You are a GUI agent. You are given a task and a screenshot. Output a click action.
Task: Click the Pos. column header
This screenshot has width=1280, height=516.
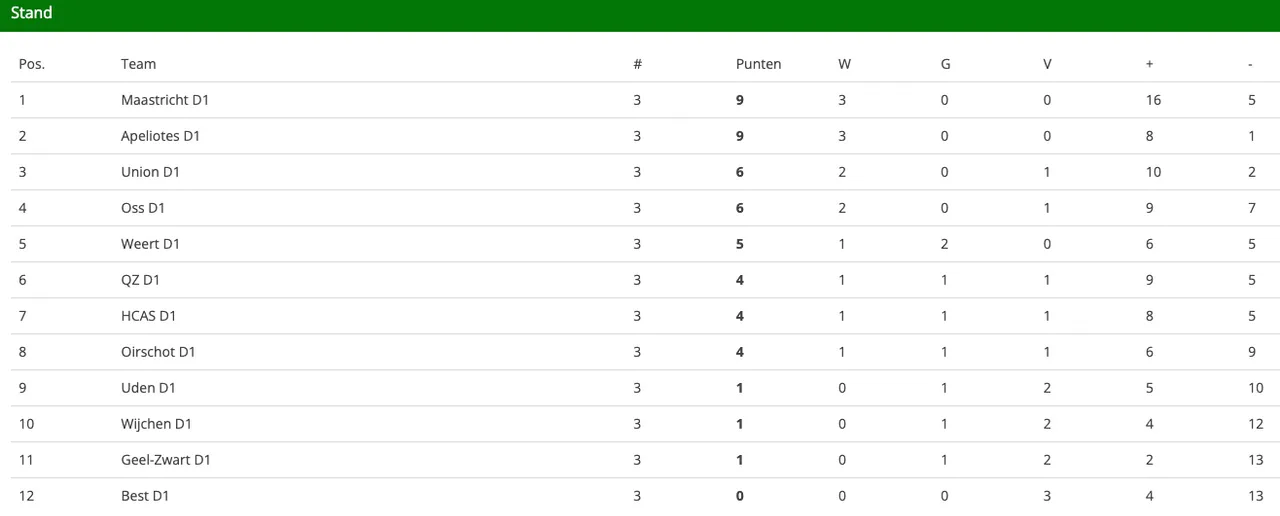(x=32, y=64)
